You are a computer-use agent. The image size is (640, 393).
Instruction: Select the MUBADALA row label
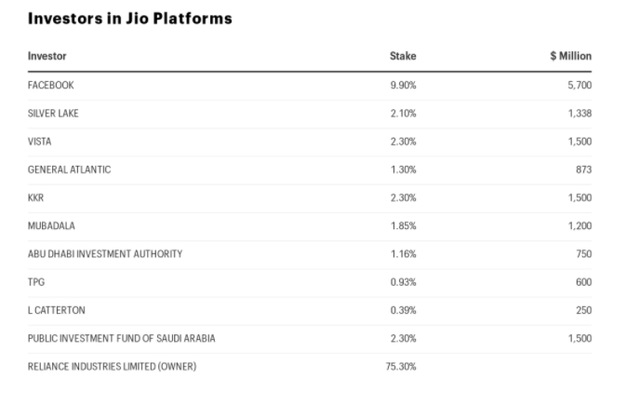click(51, 226)
